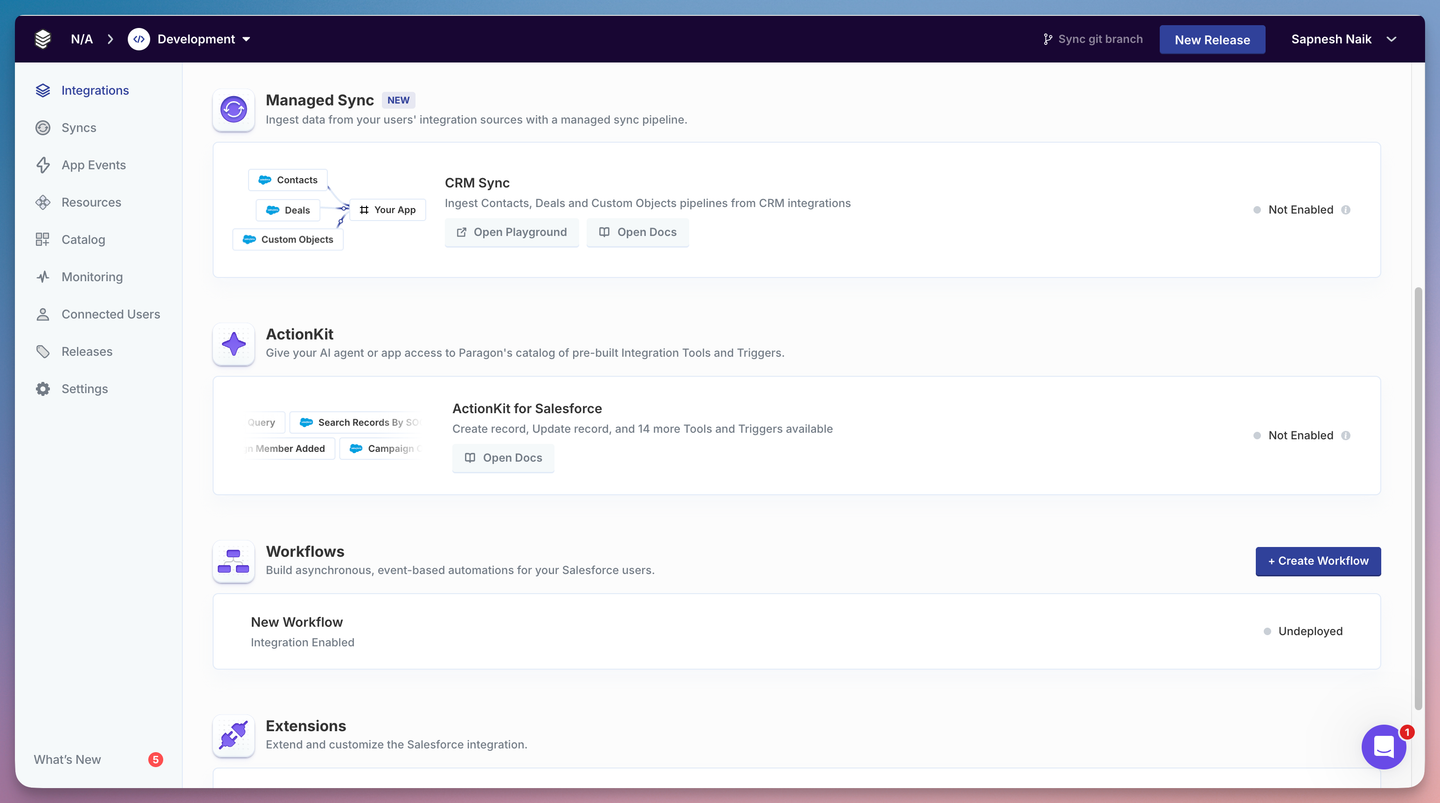Click the Sync git branch link
This screenshot has width=1440, height=803.
tap(1092, 39)
